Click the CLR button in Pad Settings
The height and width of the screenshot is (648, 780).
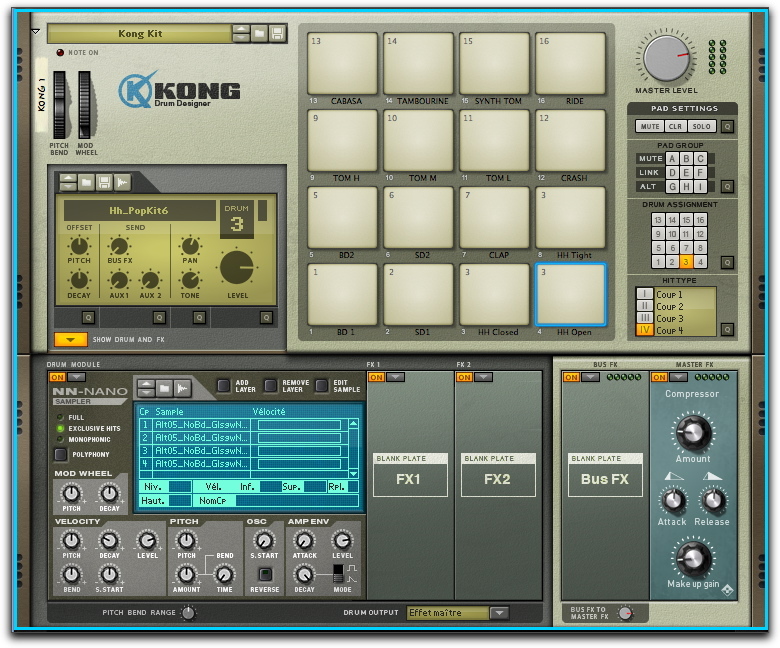pos(675,126)
